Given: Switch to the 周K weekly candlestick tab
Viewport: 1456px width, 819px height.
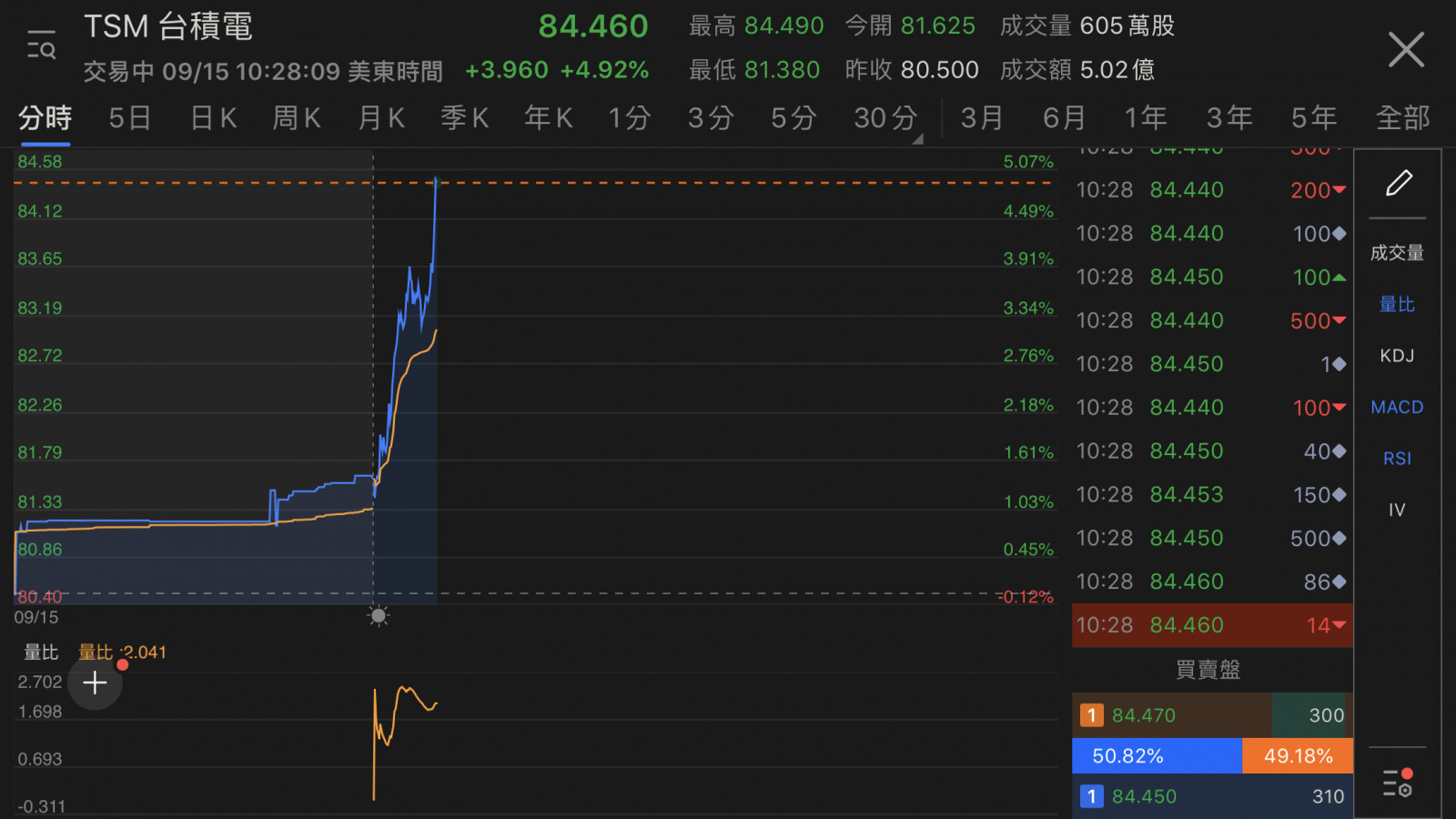Looking at the screenshot, I should tap(297, 118).
